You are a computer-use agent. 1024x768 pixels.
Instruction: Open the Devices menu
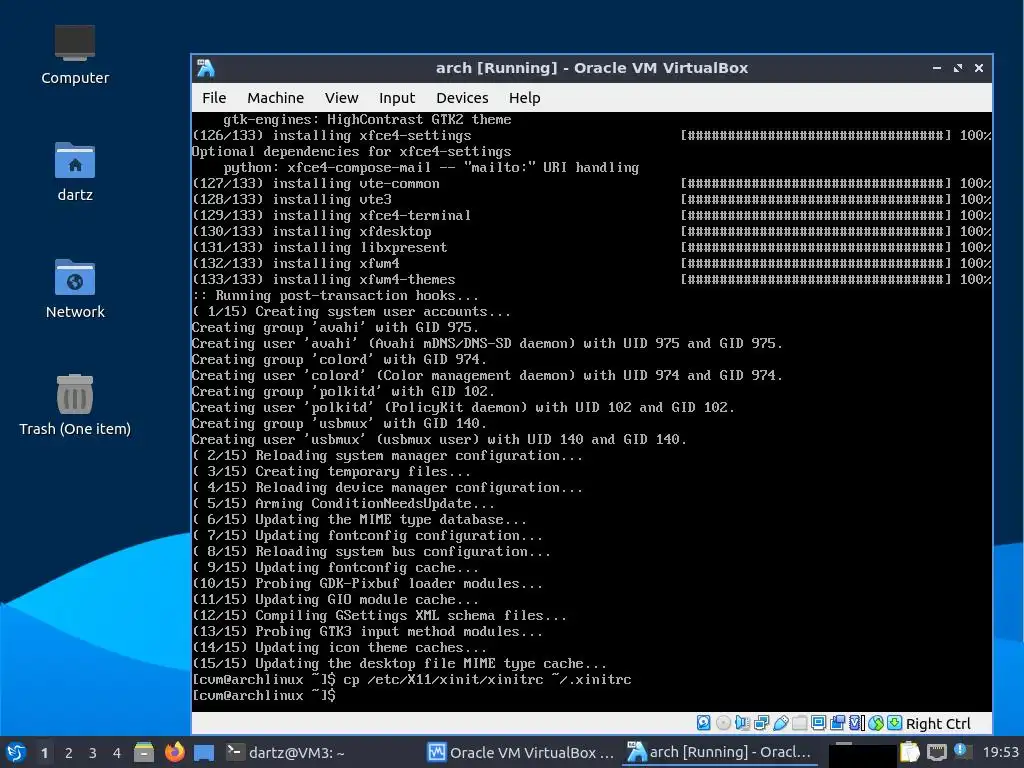462,98
